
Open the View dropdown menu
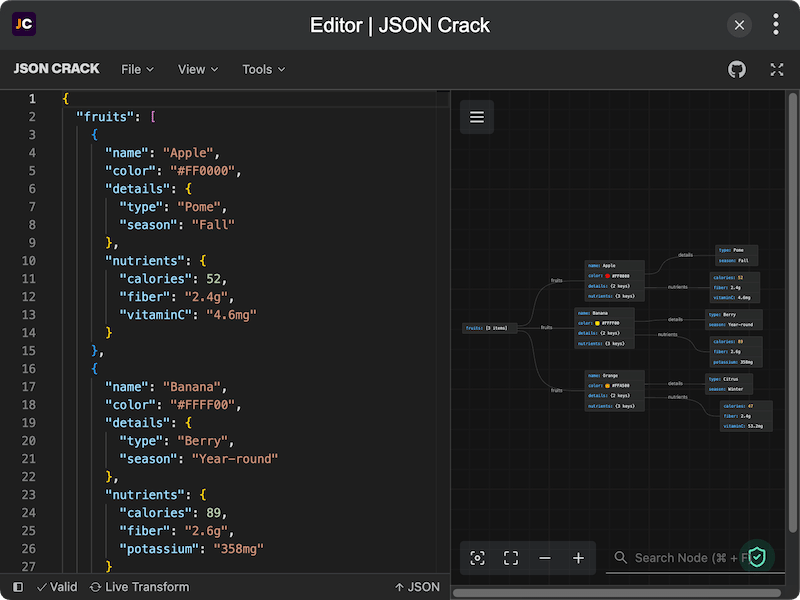[x=198, y=69]
